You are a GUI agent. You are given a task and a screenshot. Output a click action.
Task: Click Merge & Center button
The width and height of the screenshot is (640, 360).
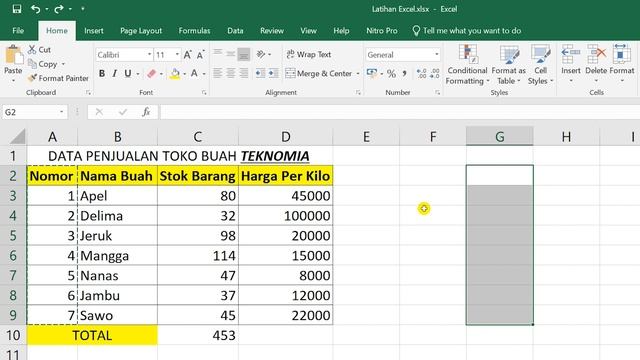[x=319, y=73]
